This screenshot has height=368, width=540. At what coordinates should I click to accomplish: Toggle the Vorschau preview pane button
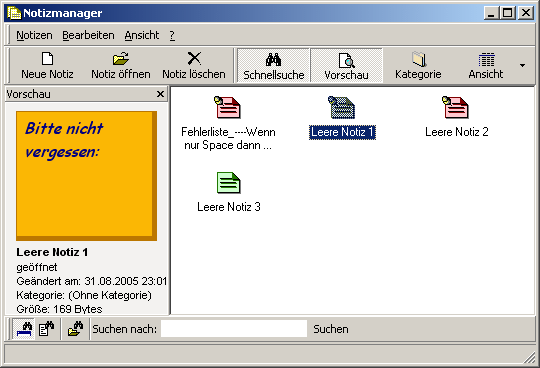(x=346, y=66)
